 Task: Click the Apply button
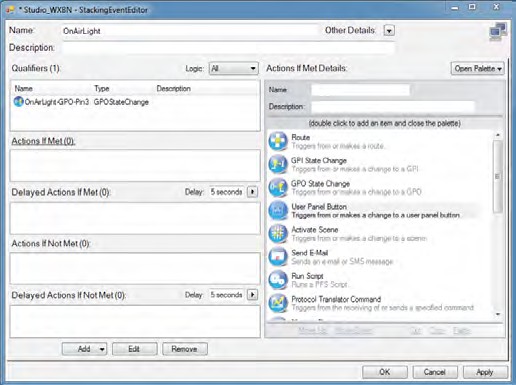point(485,372)
